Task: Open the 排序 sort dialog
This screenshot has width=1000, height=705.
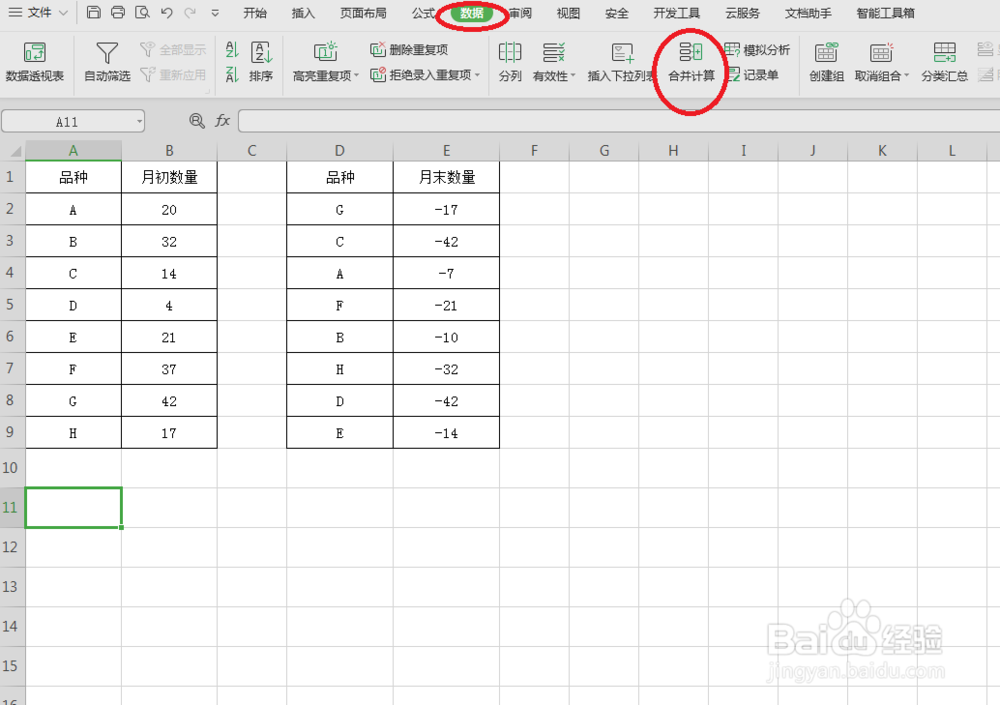Action: tap(261, 62)
